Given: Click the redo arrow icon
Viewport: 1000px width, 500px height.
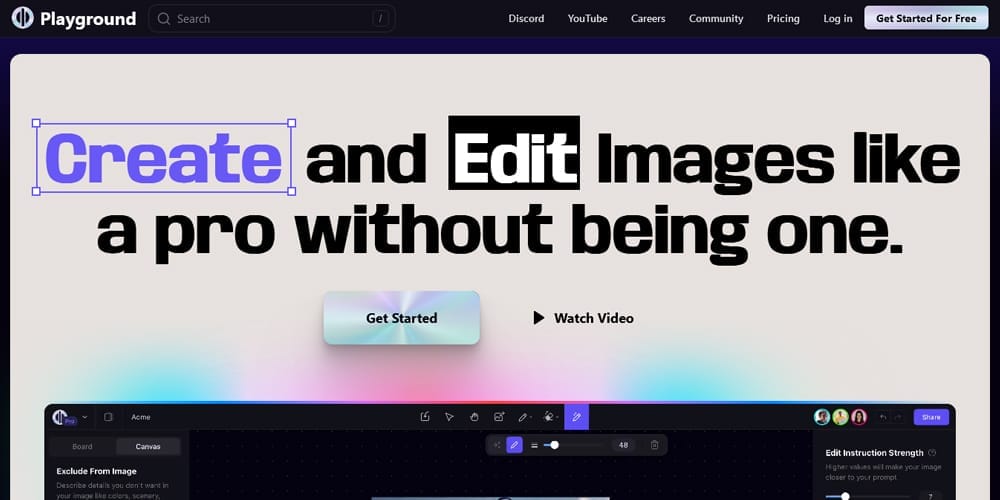Looking at the screenshot, I should [899, 417].
